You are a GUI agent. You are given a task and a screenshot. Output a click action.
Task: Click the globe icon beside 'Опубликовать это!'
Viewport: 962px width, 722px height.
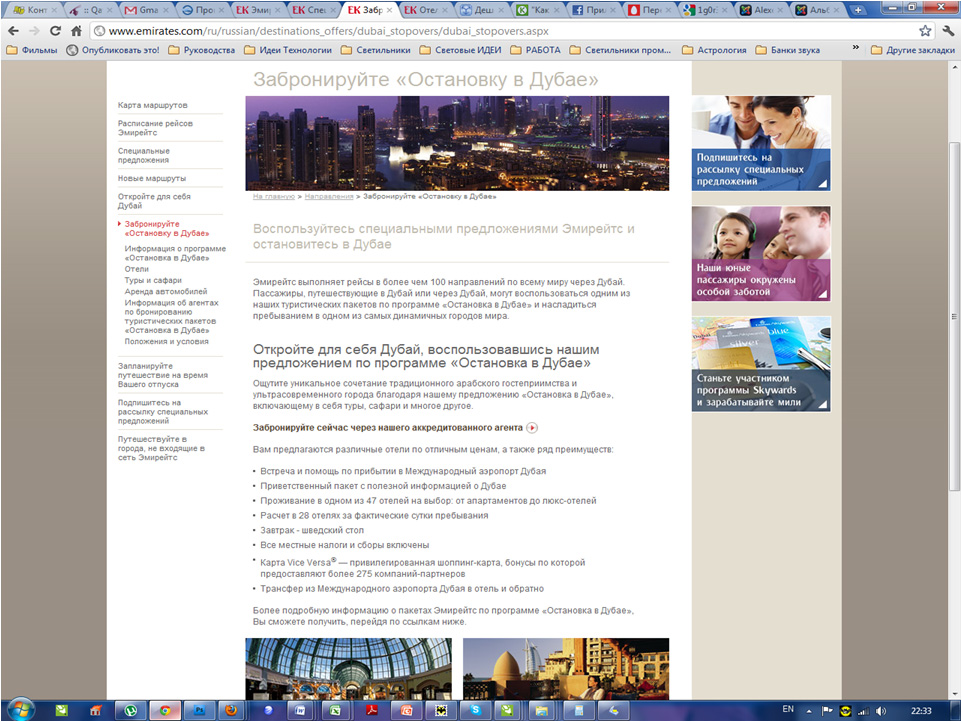72,50
